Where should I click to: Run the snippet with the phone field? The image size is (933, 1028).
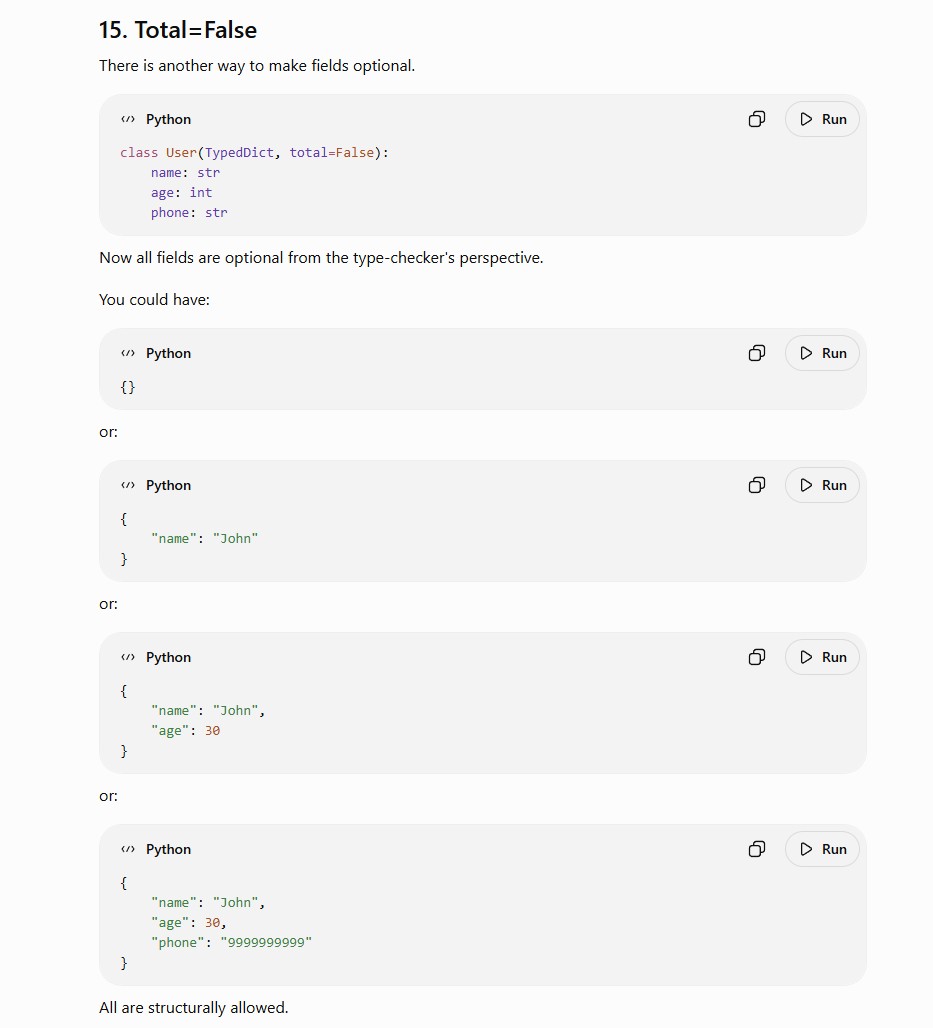point(822,849)
